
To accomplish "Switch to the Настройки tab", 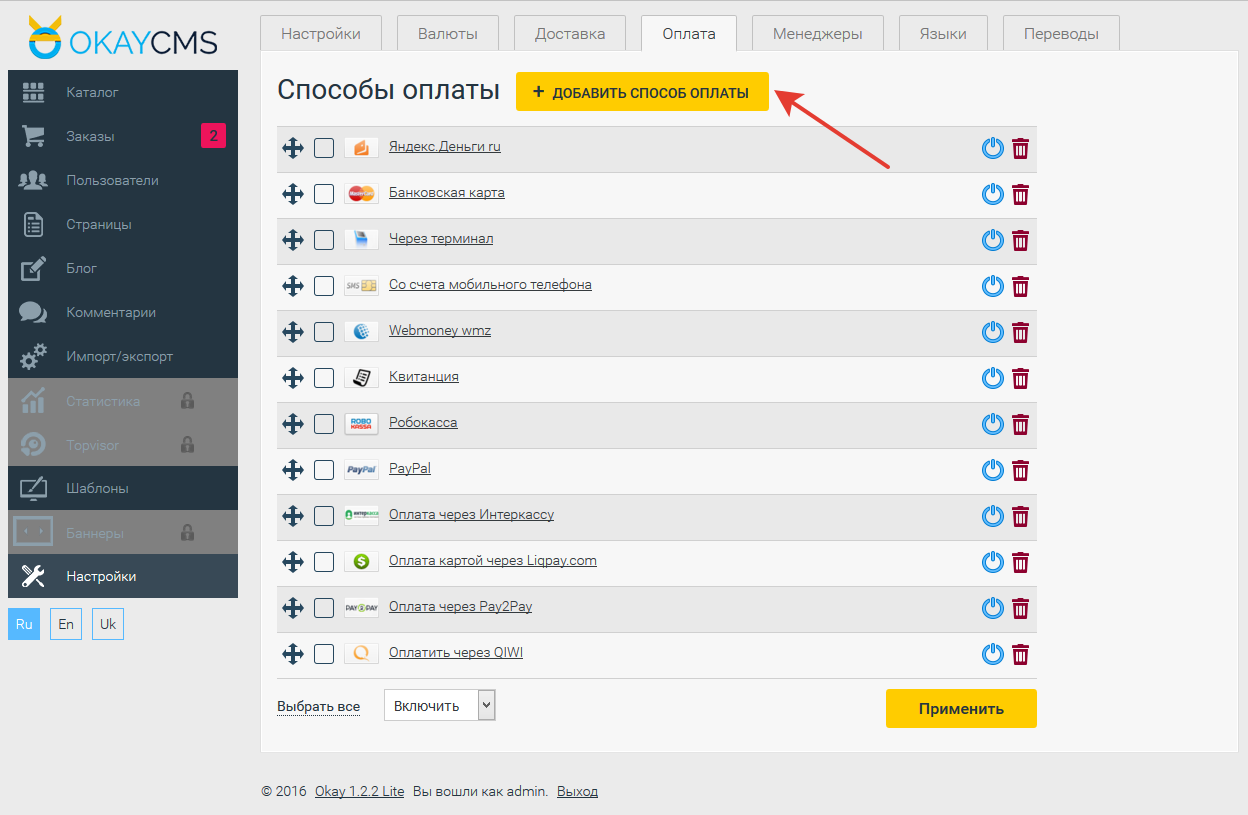I will click(x=321, y=33).
